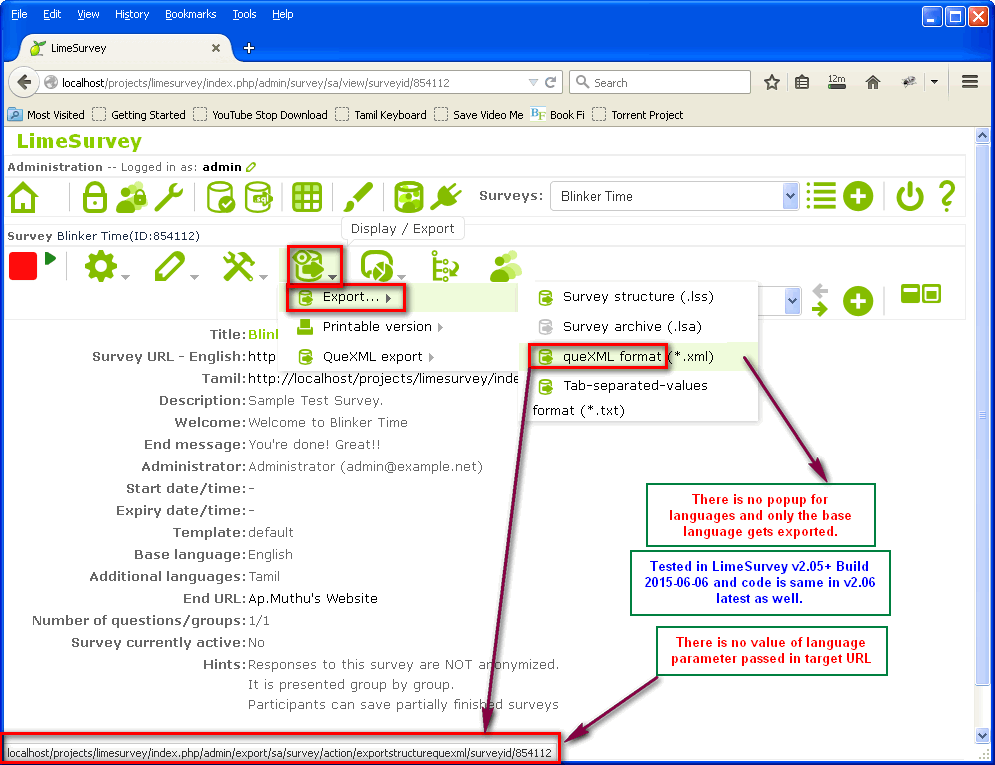995x765 pixels.
Task: Open Firefox hamburger menu
Action: (970, 82)
